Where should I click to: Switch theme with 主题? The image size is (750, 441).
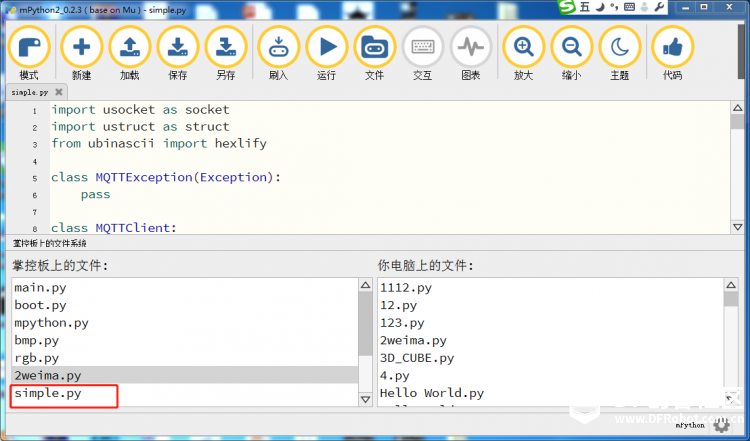pos(620,53)
